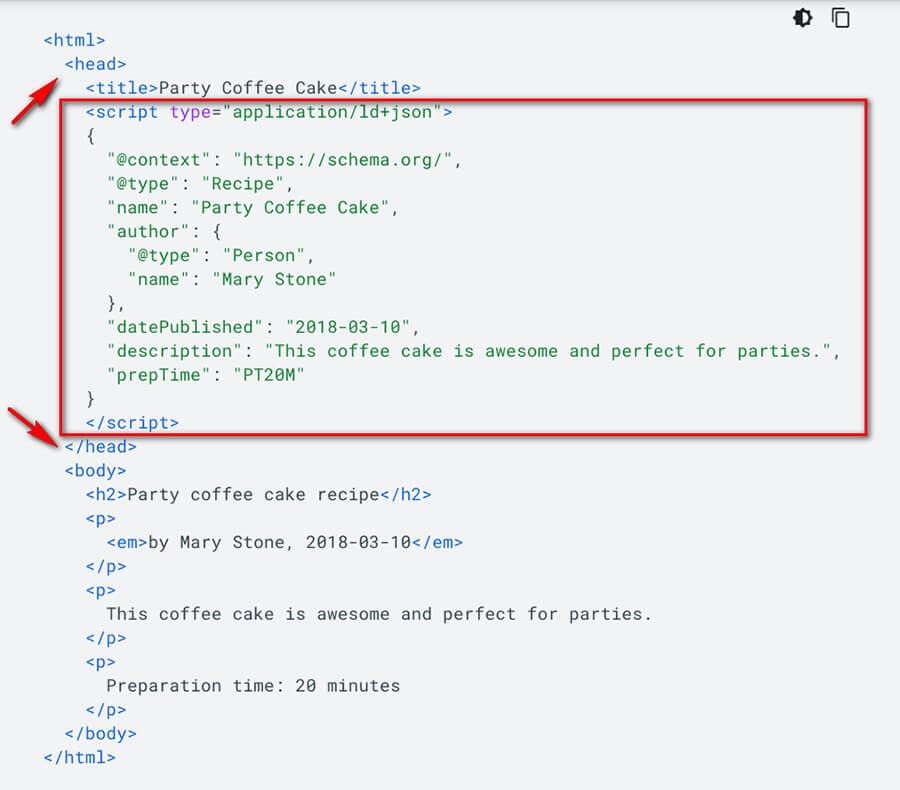The height and width of the screenshot is (790, 900).
Task: Toggle dark code theme icon
Action: 803,18
